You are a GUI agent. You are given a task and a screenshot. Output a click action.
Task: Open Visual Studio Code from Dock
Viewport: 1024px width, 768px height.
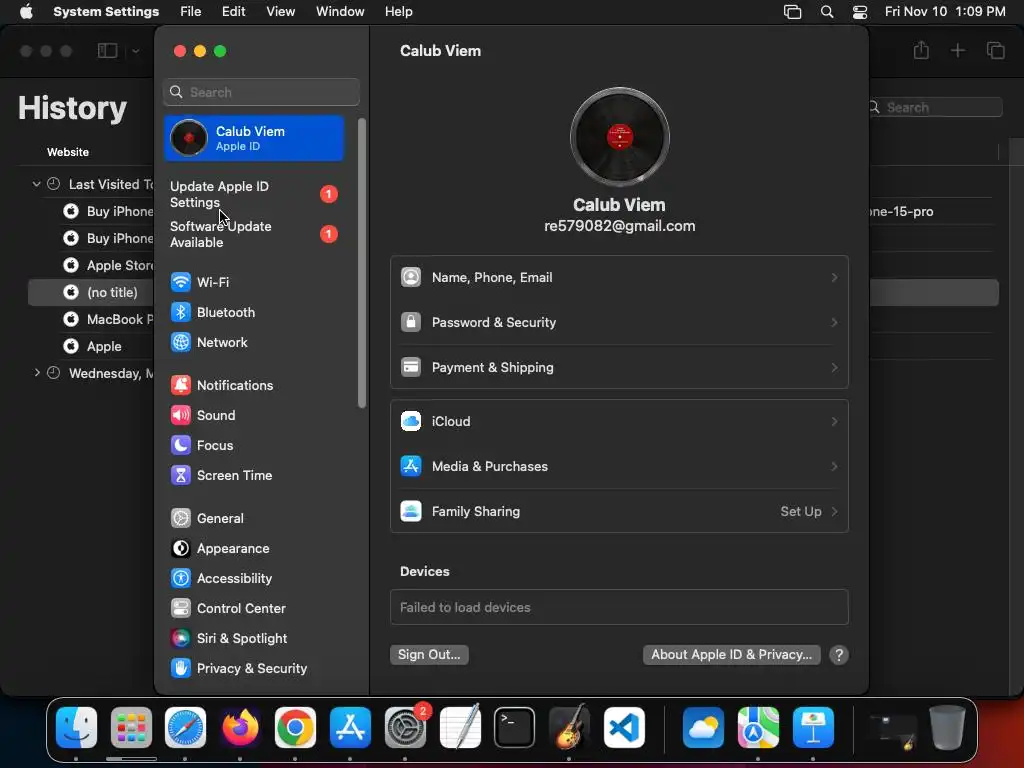(x=624, y=728)
